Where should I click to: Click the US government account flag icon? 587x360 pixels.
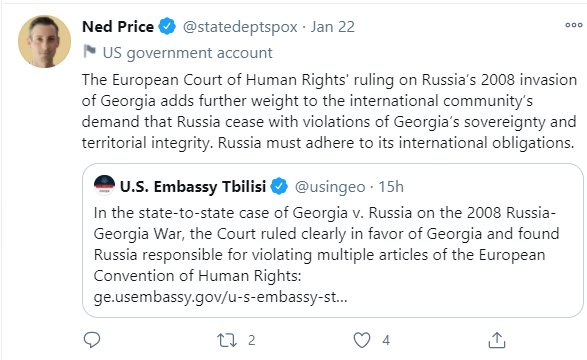(90, 51)
